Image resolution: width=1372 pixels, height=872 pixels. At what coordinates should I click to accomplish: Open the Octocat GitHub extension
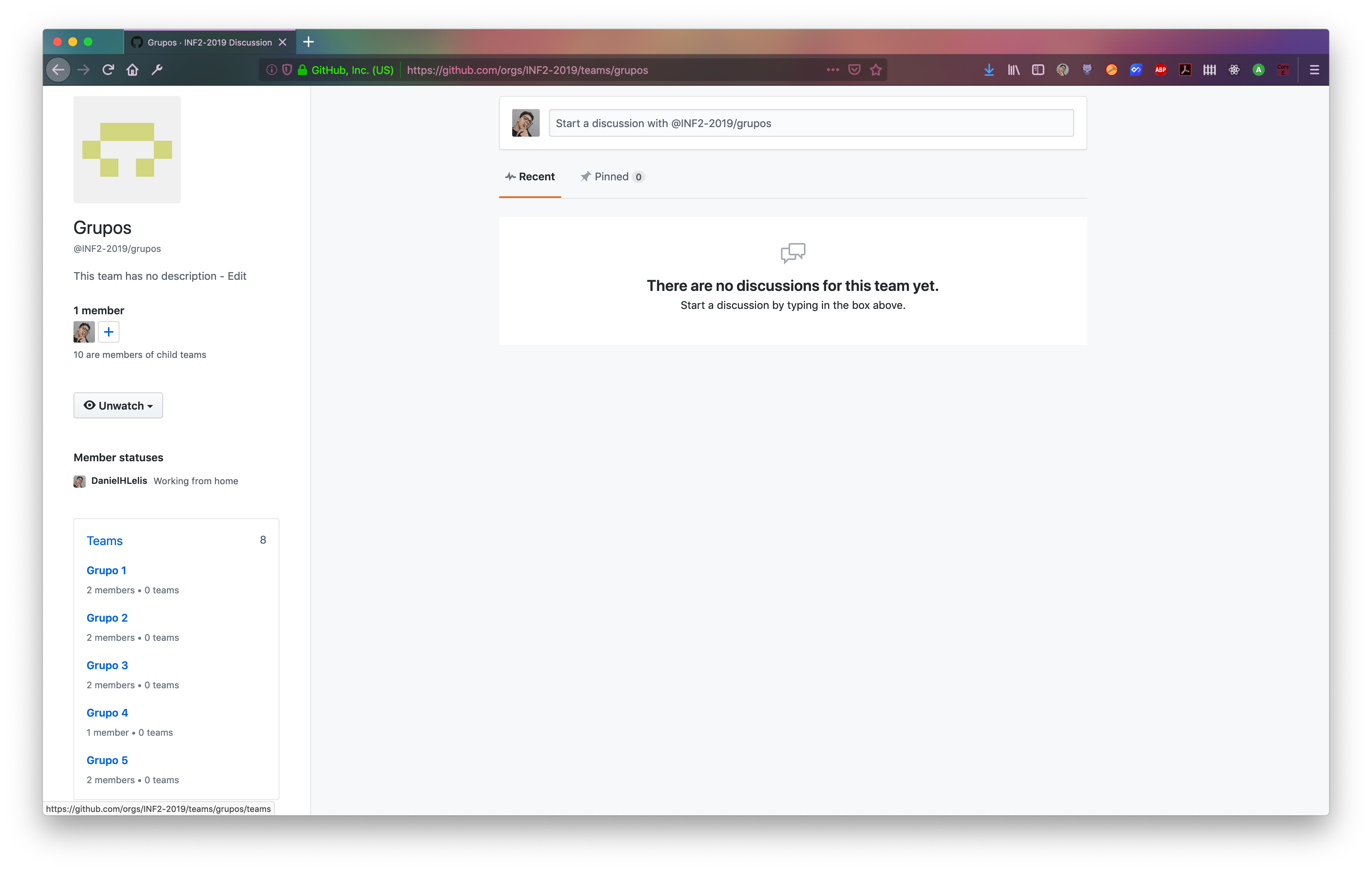tap(1087, 70)
